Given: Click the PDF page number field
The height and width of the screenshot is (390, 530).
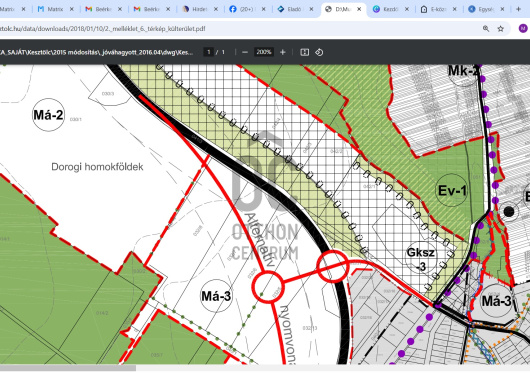Looking at the screenshot, I should click(209, 52).
